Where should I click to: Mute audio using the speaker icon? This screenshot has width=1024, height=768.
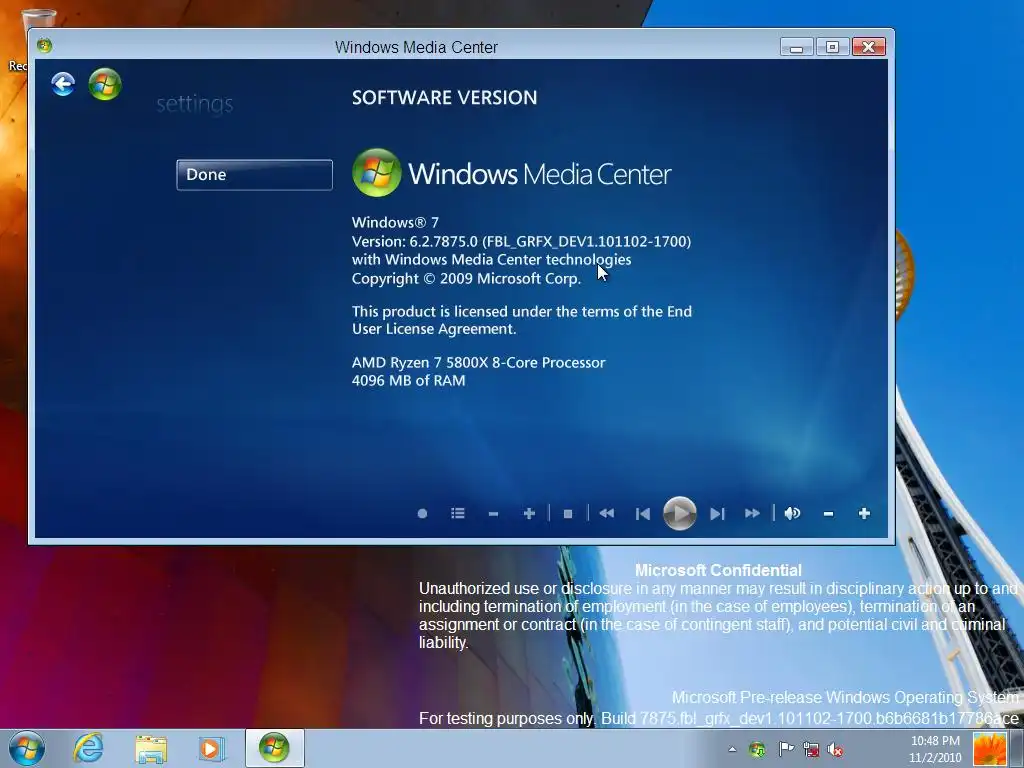pos(792,513)
